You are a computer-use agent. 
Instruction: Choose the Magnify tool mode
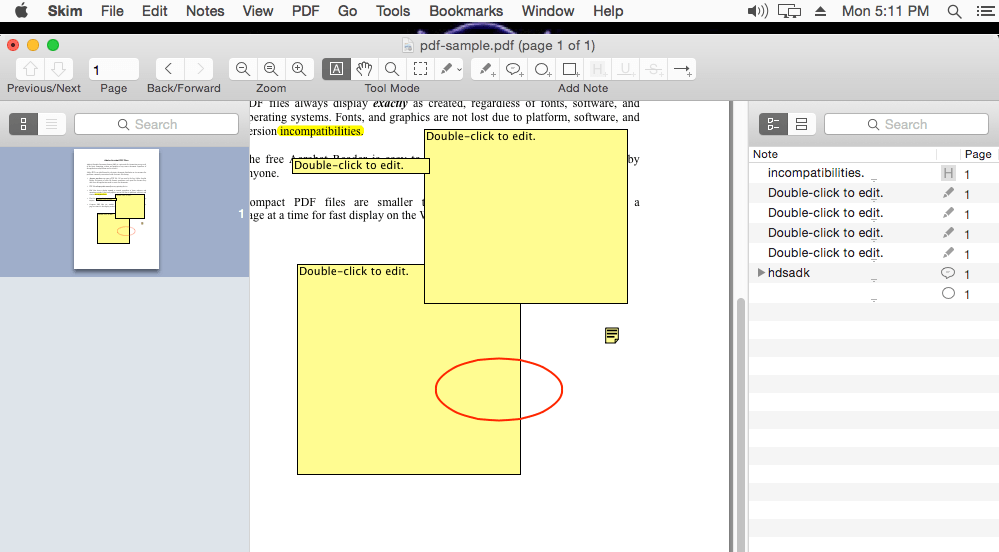[392, 69]
